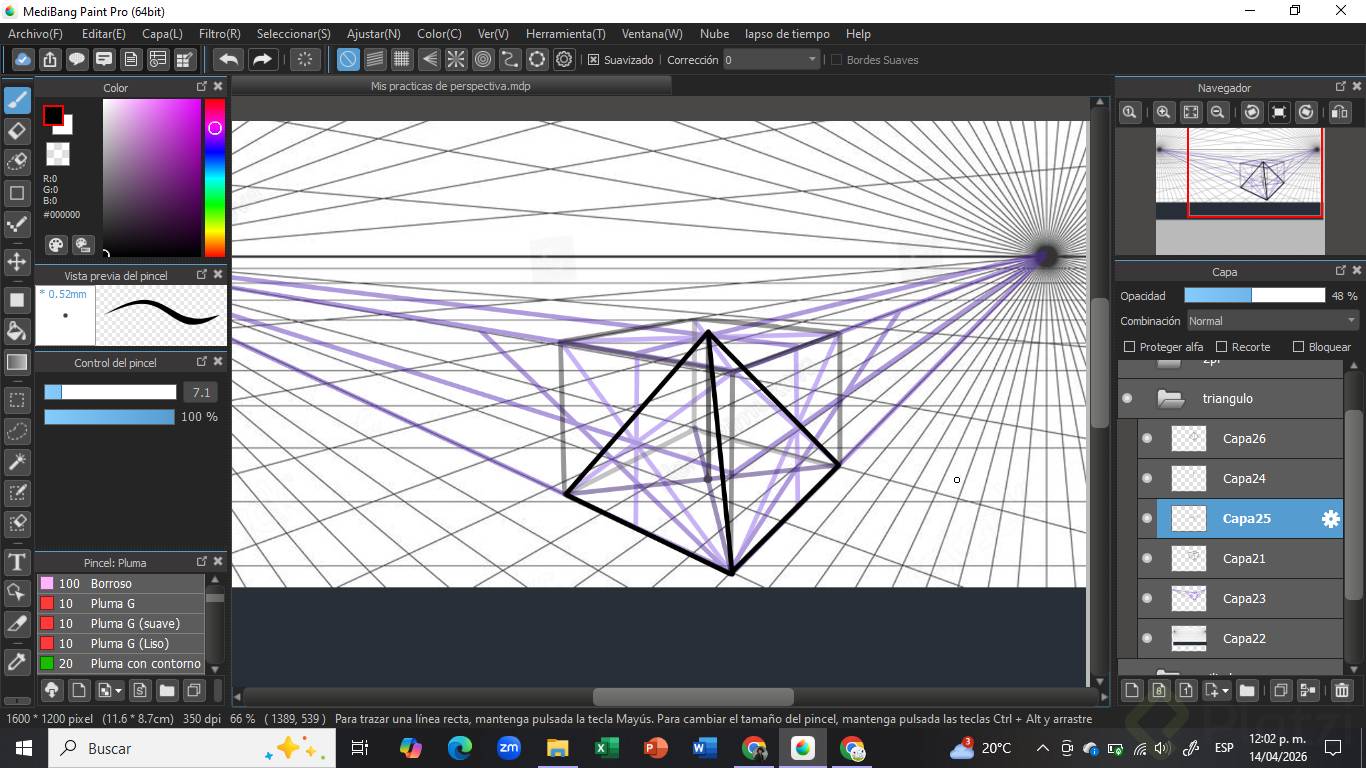Open the Capa(L) menu
The width and height of the screenshot is (1366, 768).
[162, 34]
